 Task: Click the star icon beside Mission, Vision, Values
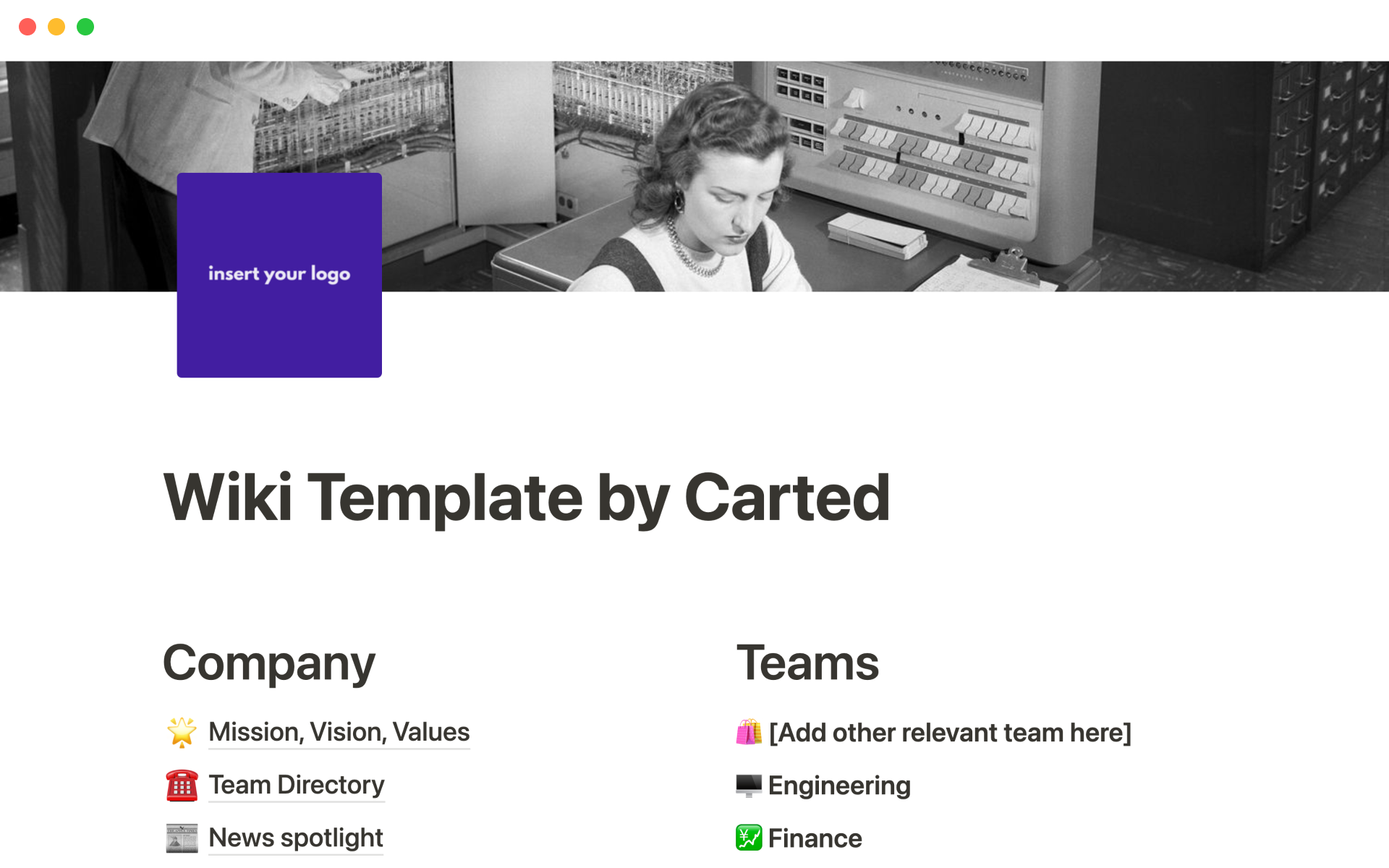(x=182, y=732)
